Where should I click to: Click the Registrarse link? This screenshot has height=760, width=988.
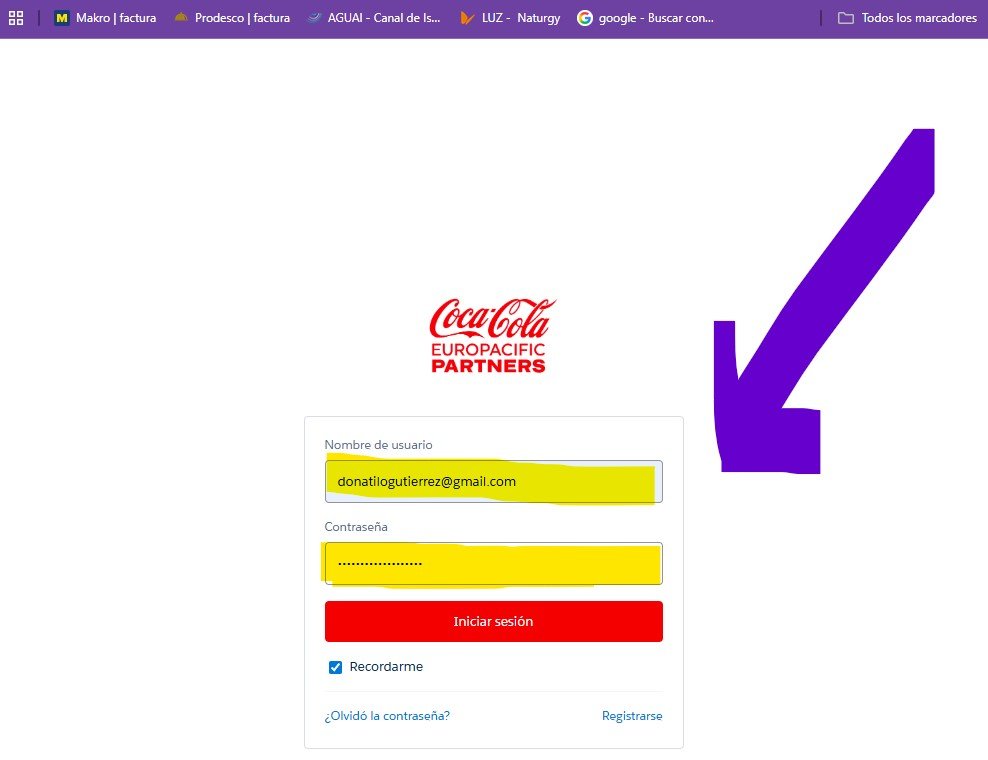point(631,716)
